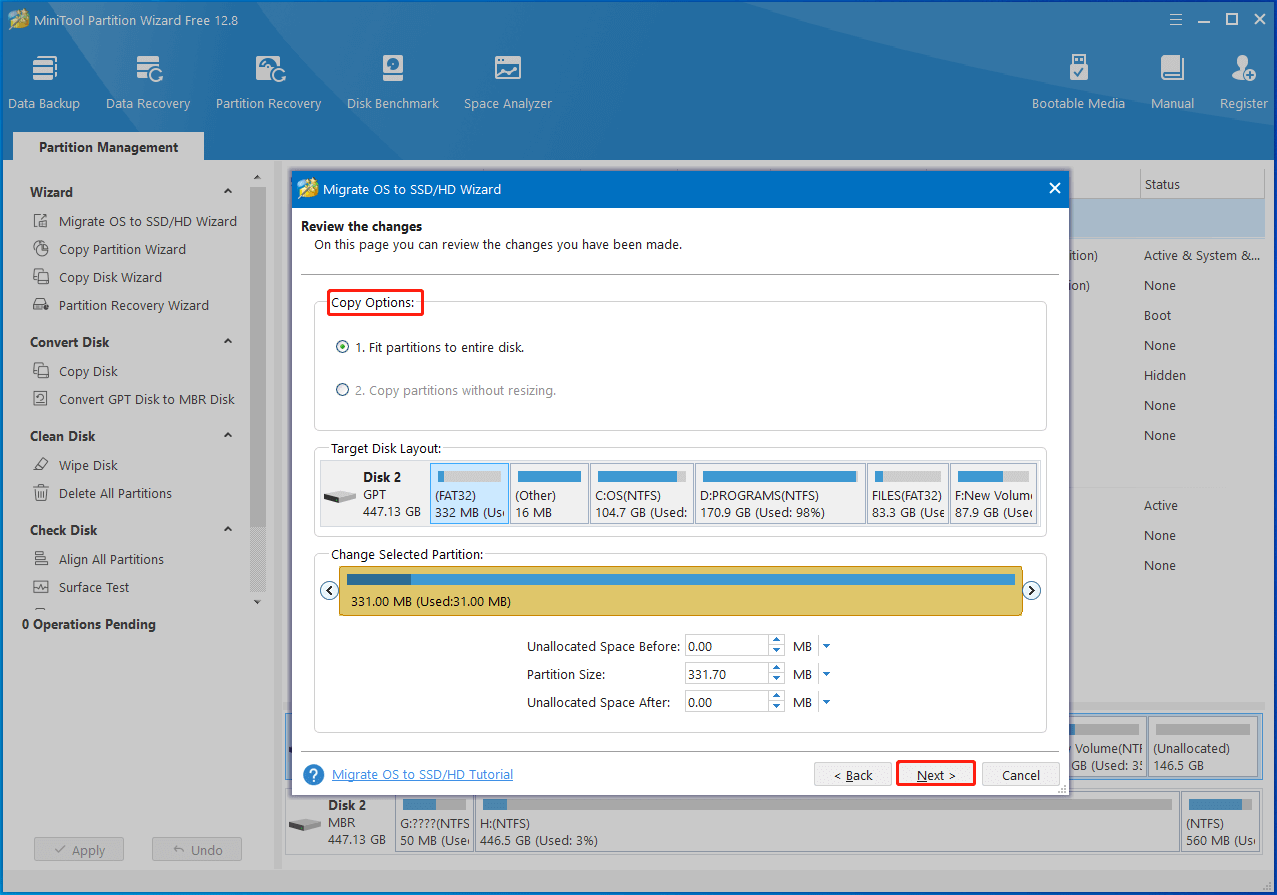Open the help tutorial question mark icon
The height and width of the screenshot is (895, 1277).
click(x=313, y=773)
